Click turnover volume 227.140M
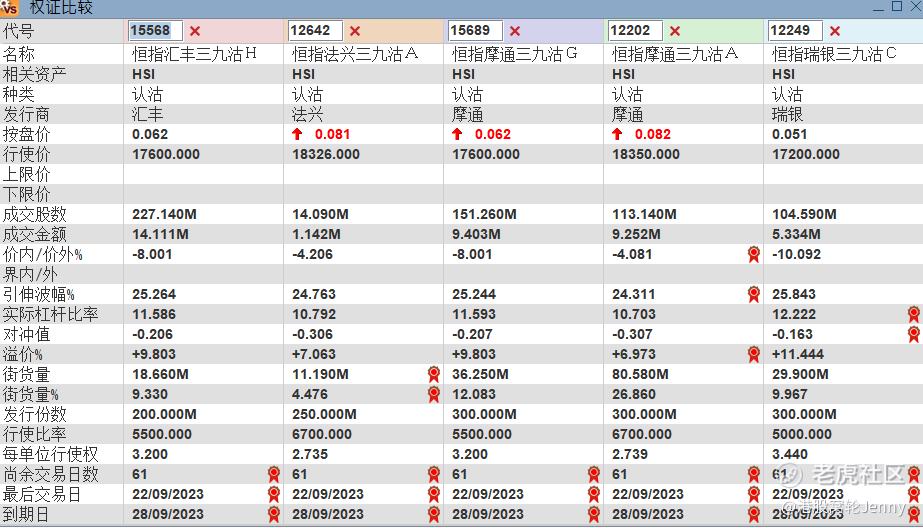The width and height of the screenshot is (923, 528). (164, 214)
